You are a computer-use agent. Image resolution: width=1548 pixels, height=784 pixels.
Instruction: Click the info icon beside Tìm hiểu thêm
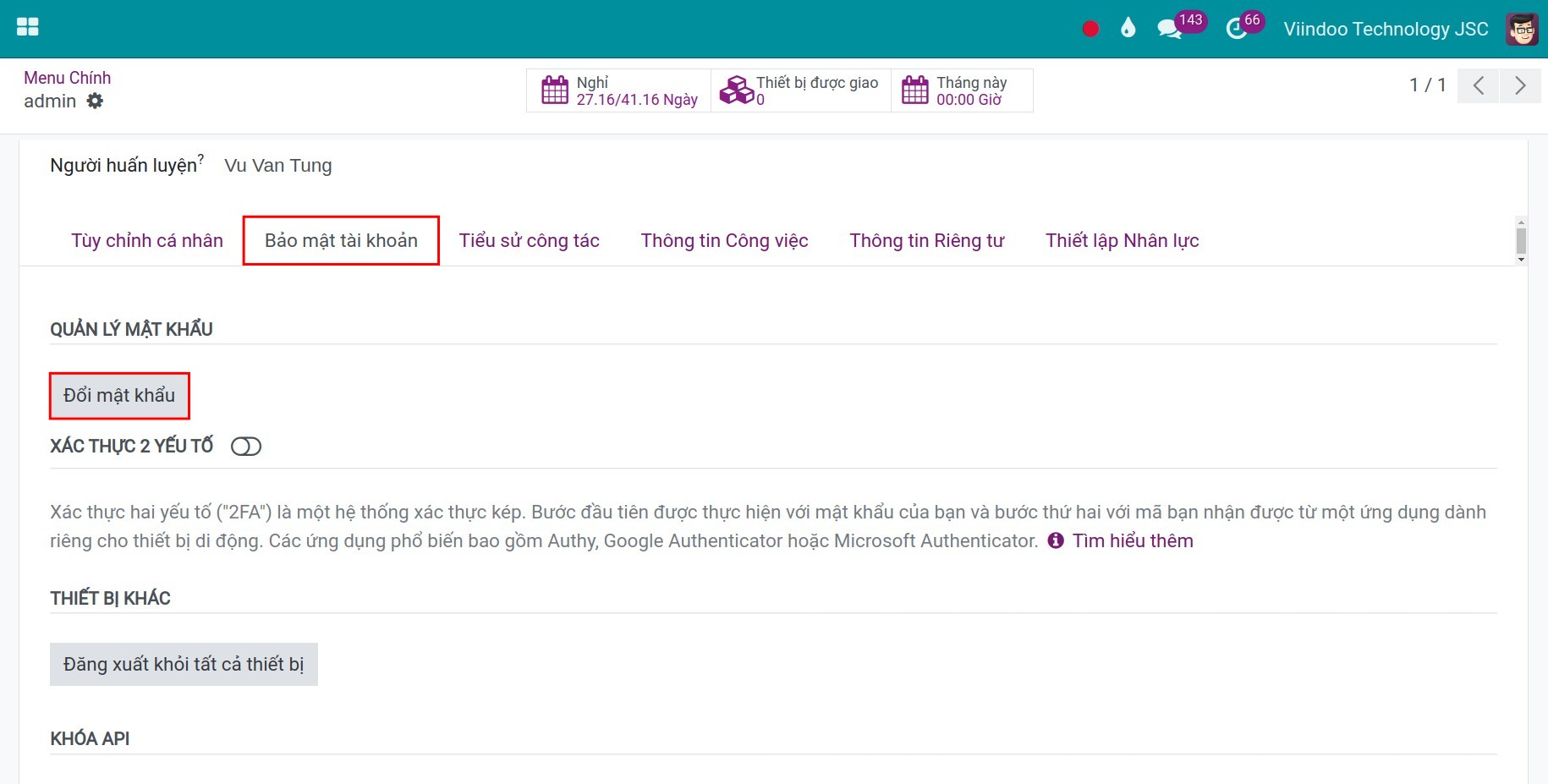(1056, 540)
